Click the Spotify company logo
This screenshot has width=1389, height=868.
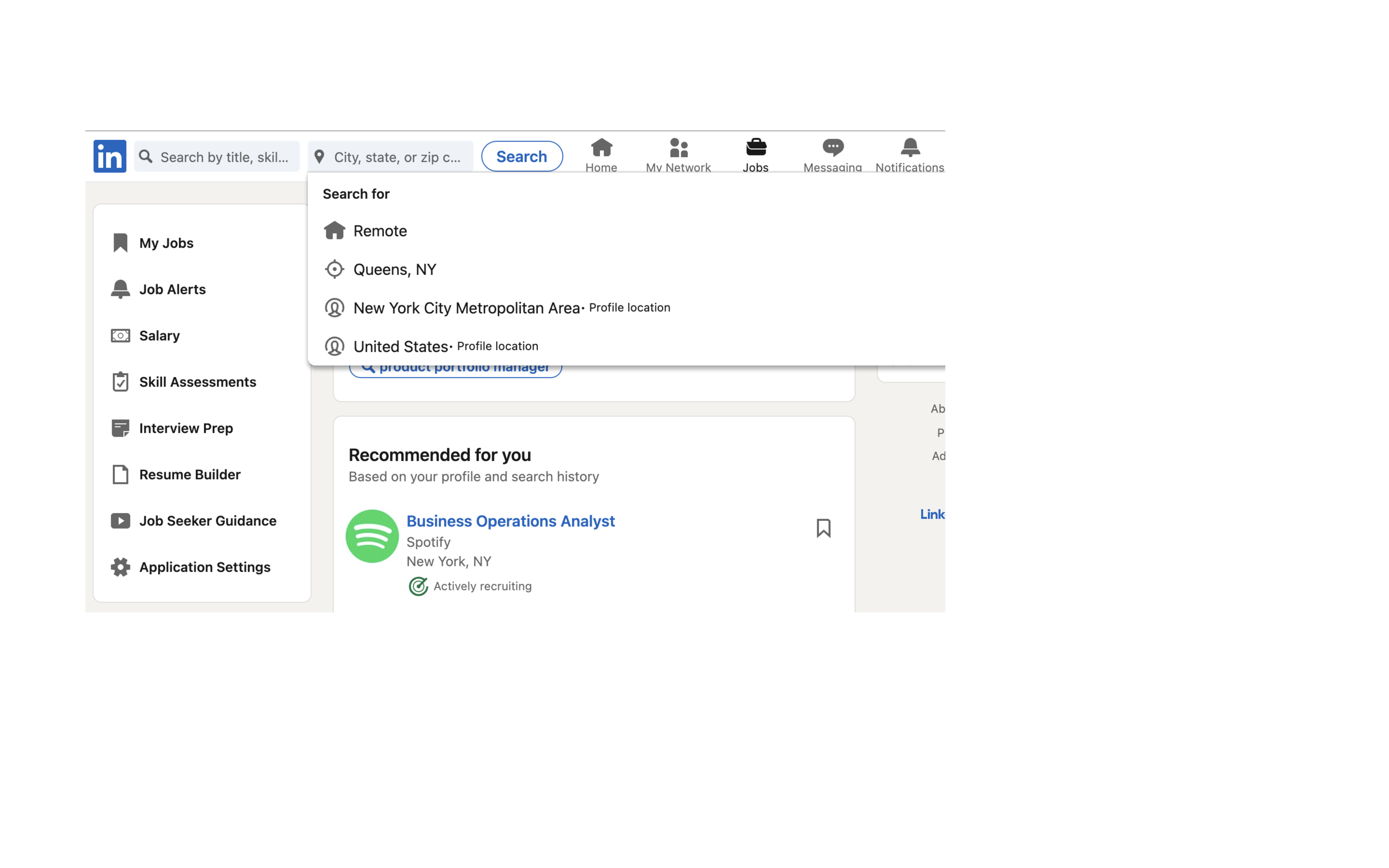pyautogui.click(x=372, y=536)
